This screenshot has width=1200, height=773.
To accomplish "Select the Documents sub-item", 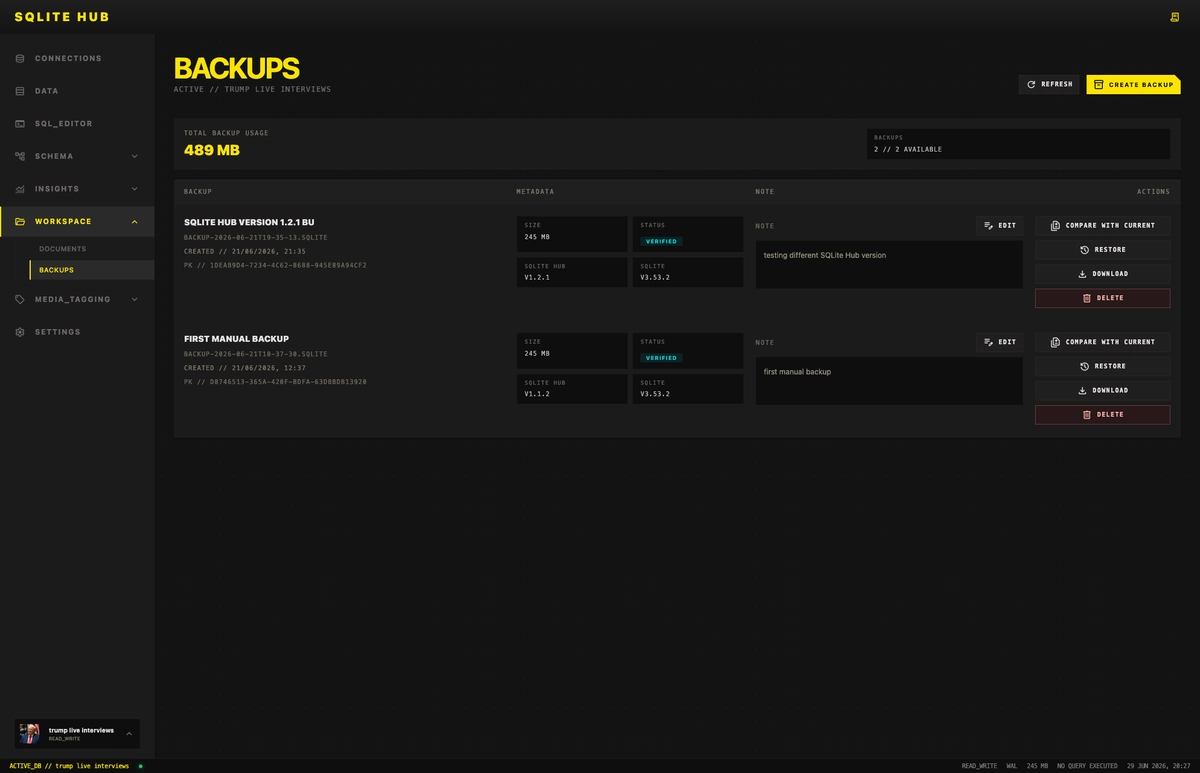I will (x=92, y=249).
